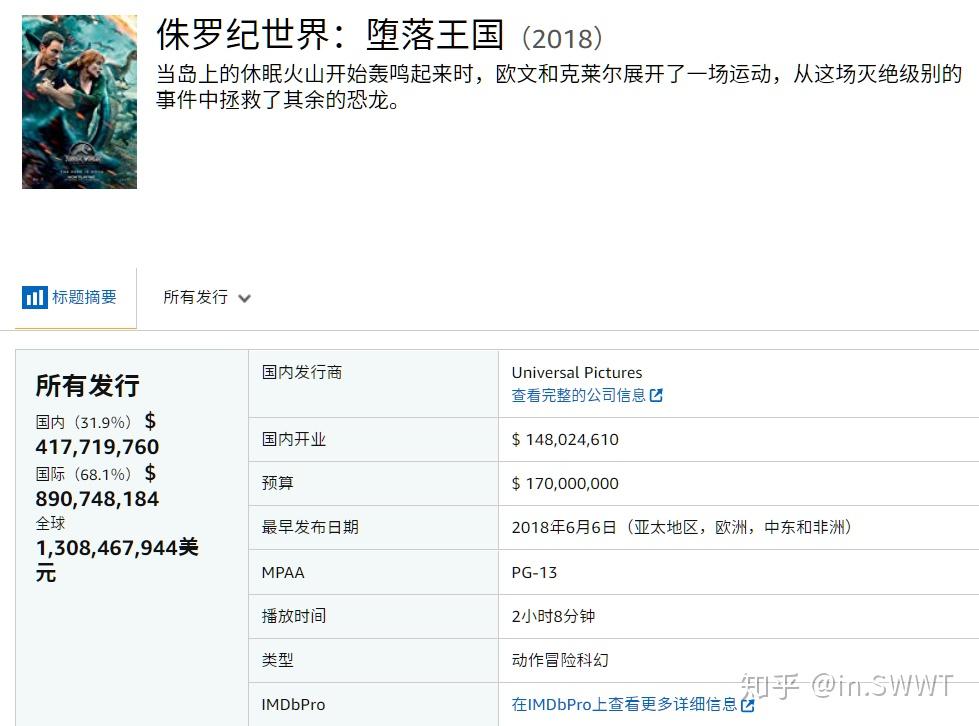Image resolution: width=979 pixels, height=726 pixels.
Task: Click genre value 动作冒险科幻
Action: pos(560,660)
